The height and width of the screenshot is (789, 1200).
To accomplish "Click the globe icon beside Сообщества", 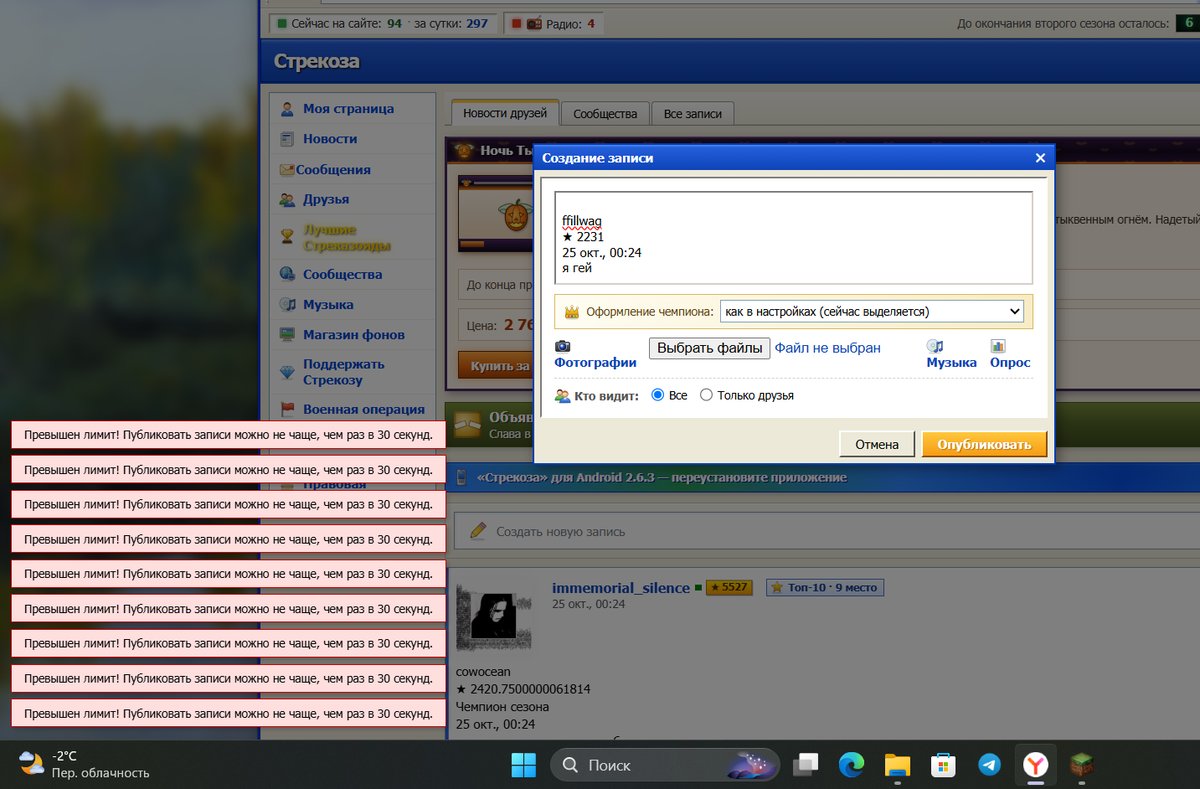I will click(287, 274).
